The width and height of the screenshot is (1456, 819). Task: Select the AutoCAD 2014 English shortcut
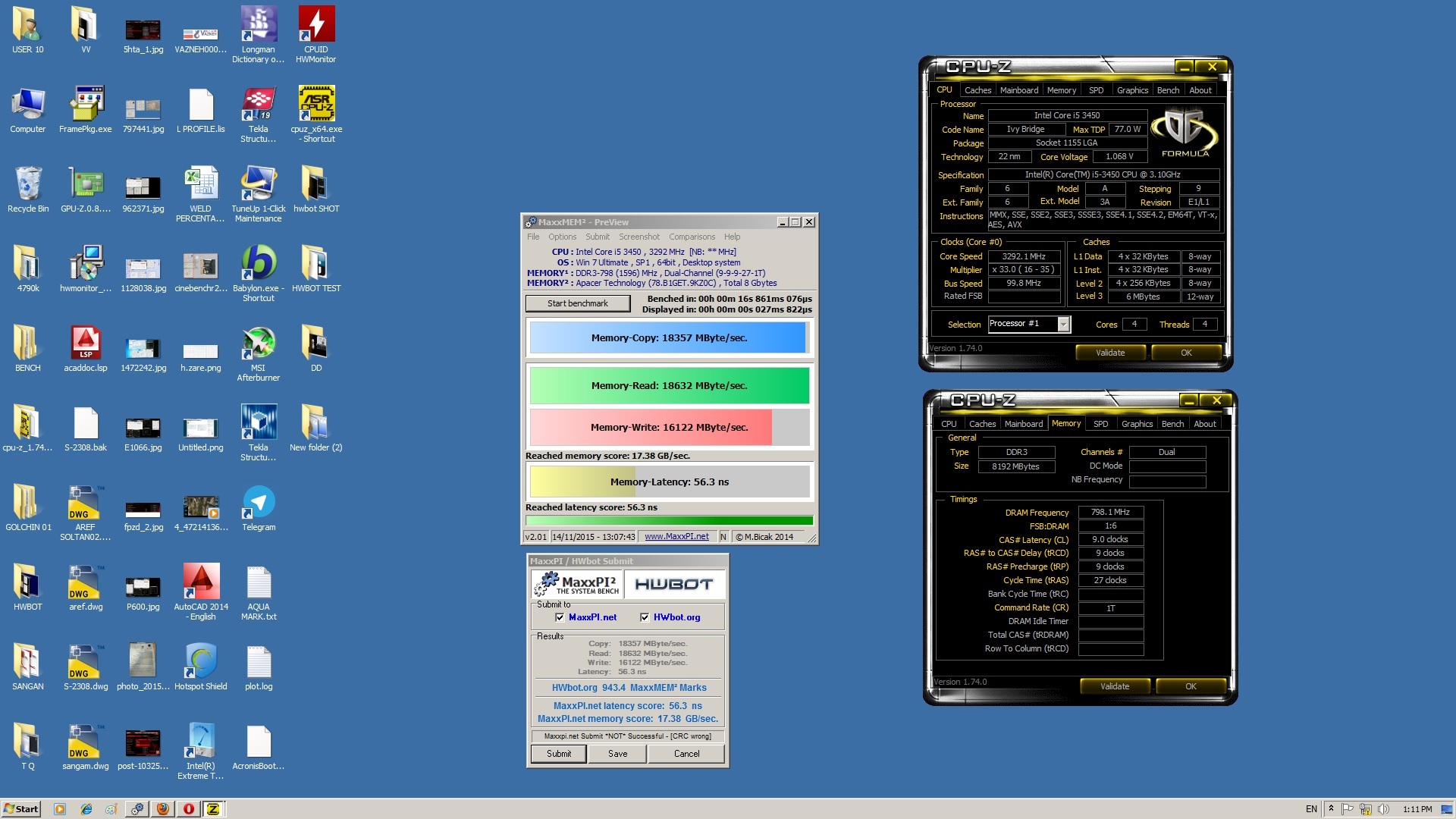(x=201, y=591)
